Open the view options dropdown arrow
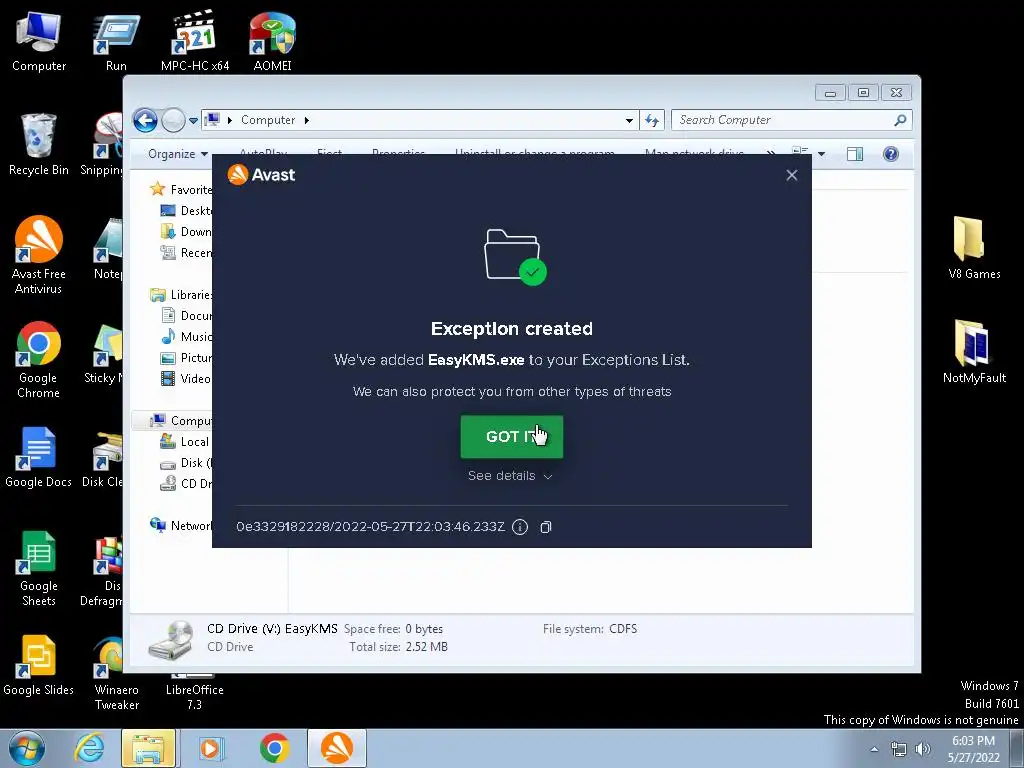 (821, 154)
